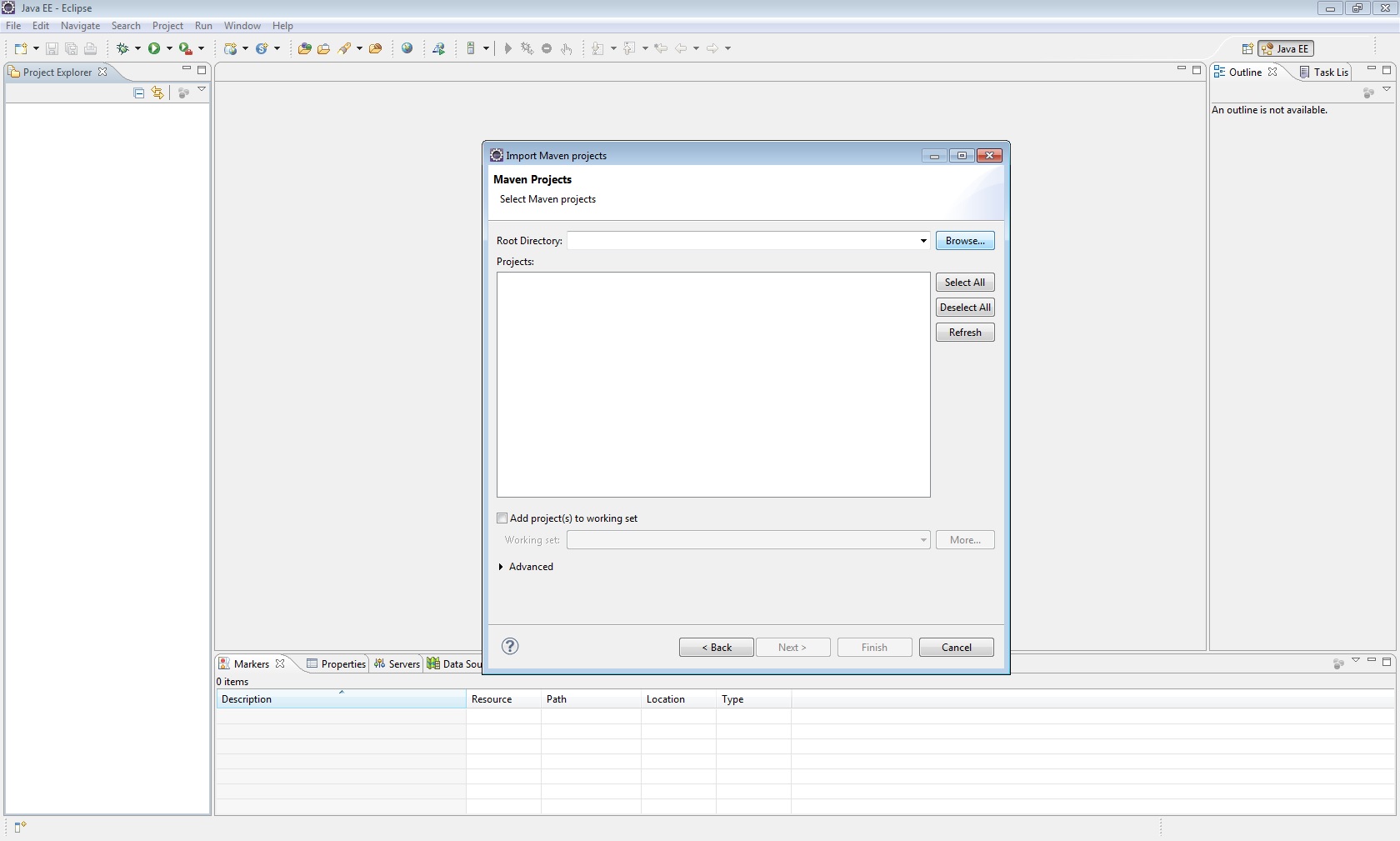Open the Root Directory dropdown arrow

923,241
